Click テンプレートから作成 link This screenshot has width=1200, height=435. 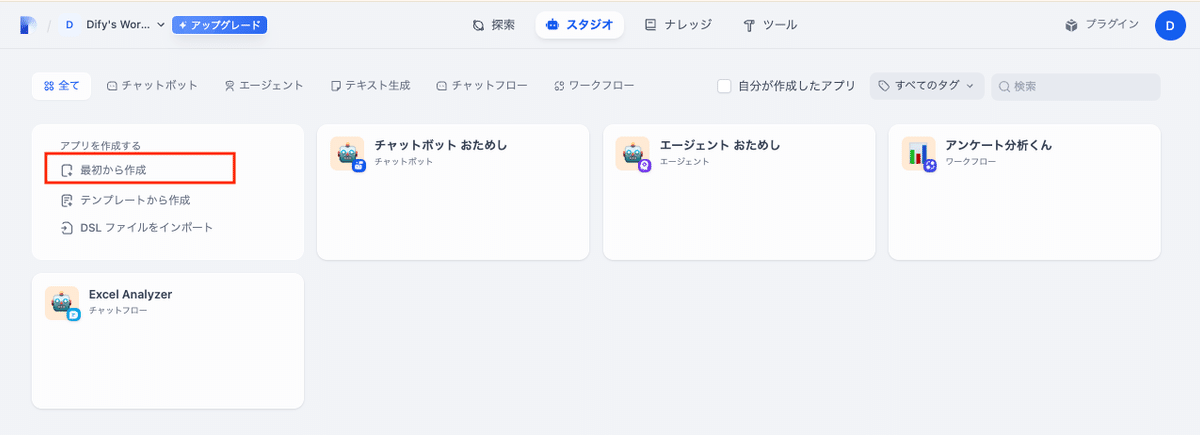click(x=135, y=200)
